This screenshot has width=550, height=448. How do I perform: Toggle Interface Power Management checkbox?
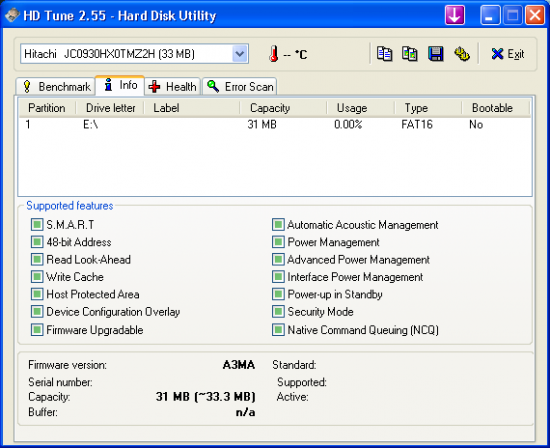(278, 277)
